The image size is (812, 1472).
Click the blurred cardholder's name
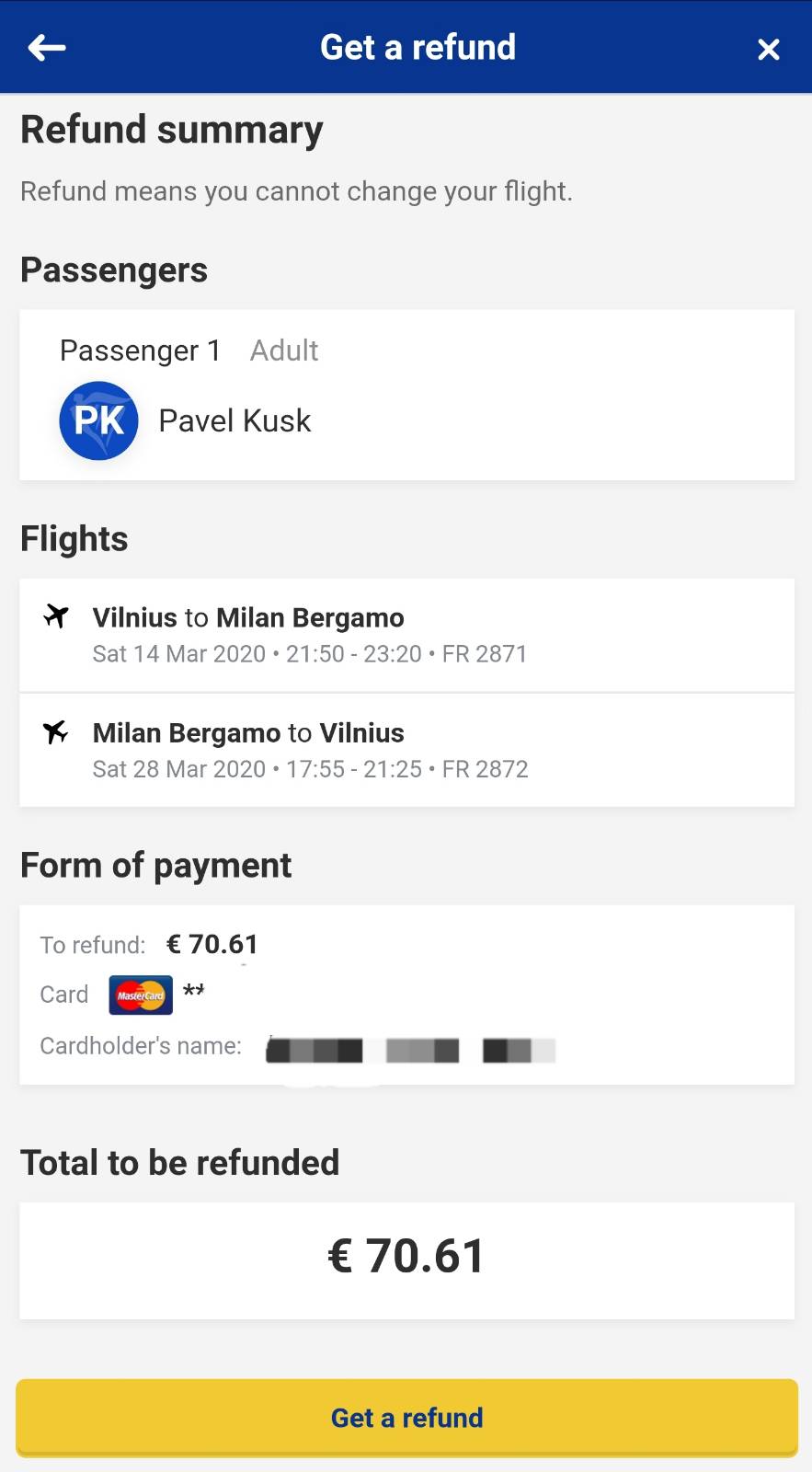pyautogui.click(x=410, y=1050)
